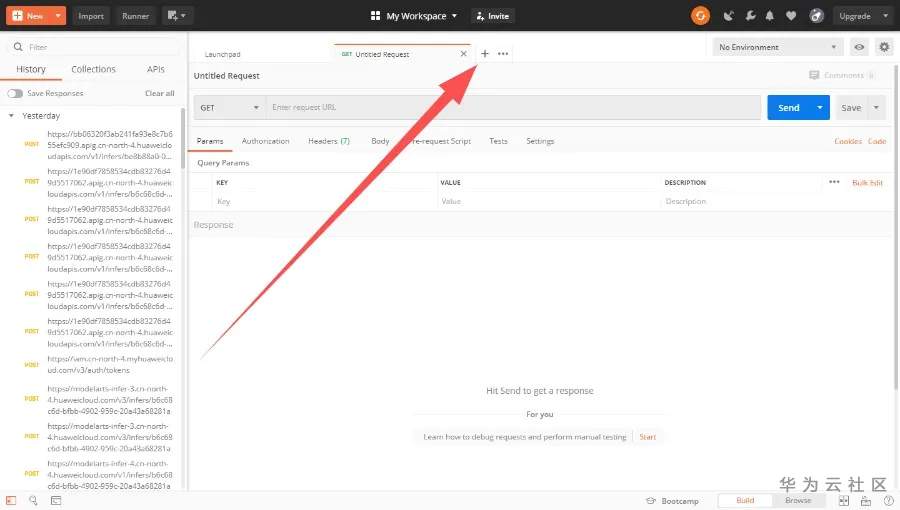This screenshot has height=510, width=900.
Task: Open the Postman console icon
Action: 56,500
